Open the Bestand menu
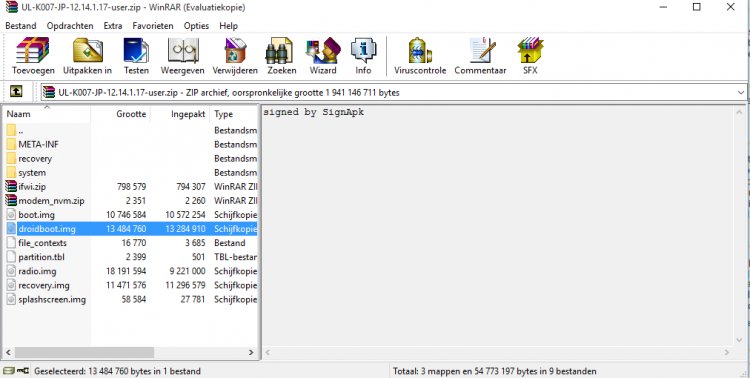 (x=21, y=26)
